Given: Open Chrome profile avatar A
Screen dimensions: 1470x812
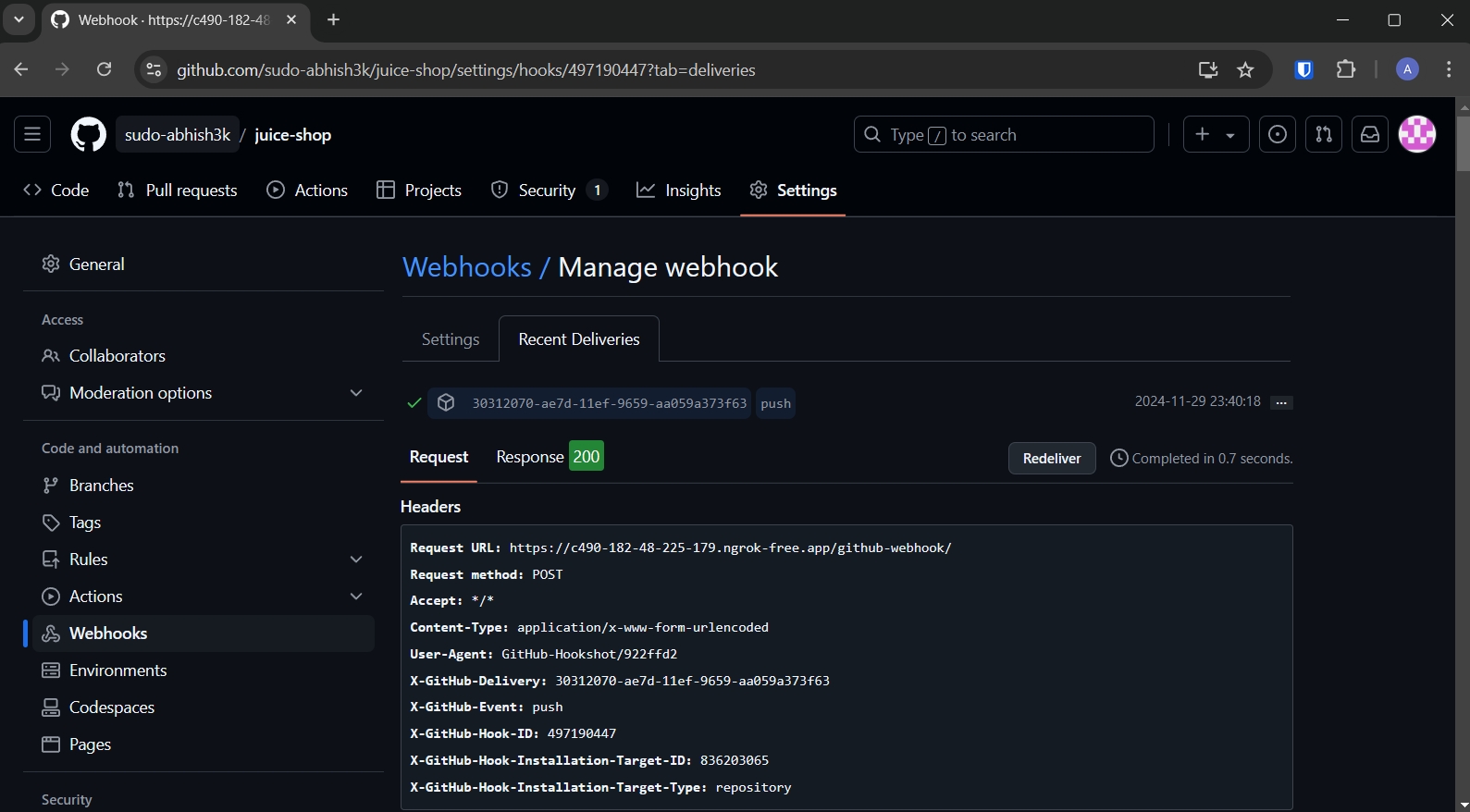Looking at the screenshot, I should (1407, 69).
